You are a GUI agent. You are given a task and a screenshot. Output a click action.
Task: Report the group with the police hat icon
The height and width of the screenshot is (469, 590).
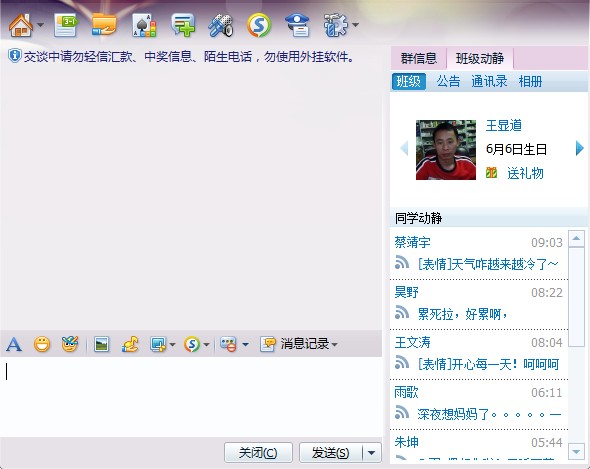click(297, 25)
